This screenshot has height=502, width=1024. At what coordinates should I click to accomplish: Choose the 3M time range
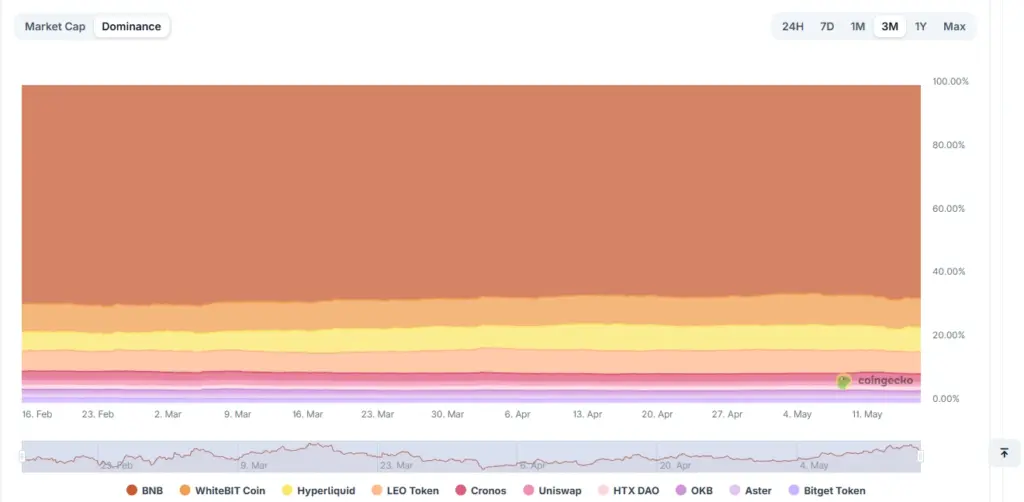pos(889,27)
